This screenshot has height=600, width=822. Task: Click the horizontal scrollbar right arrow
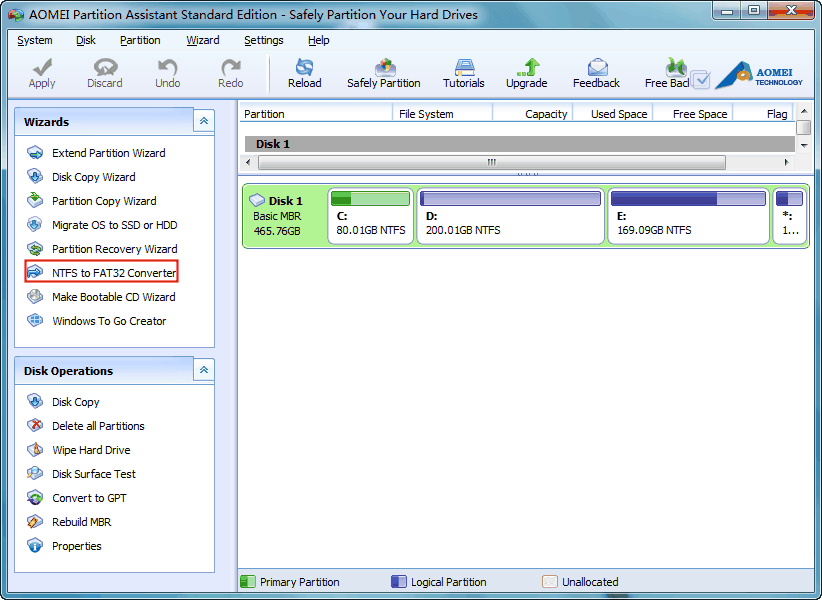click(786, 162)
